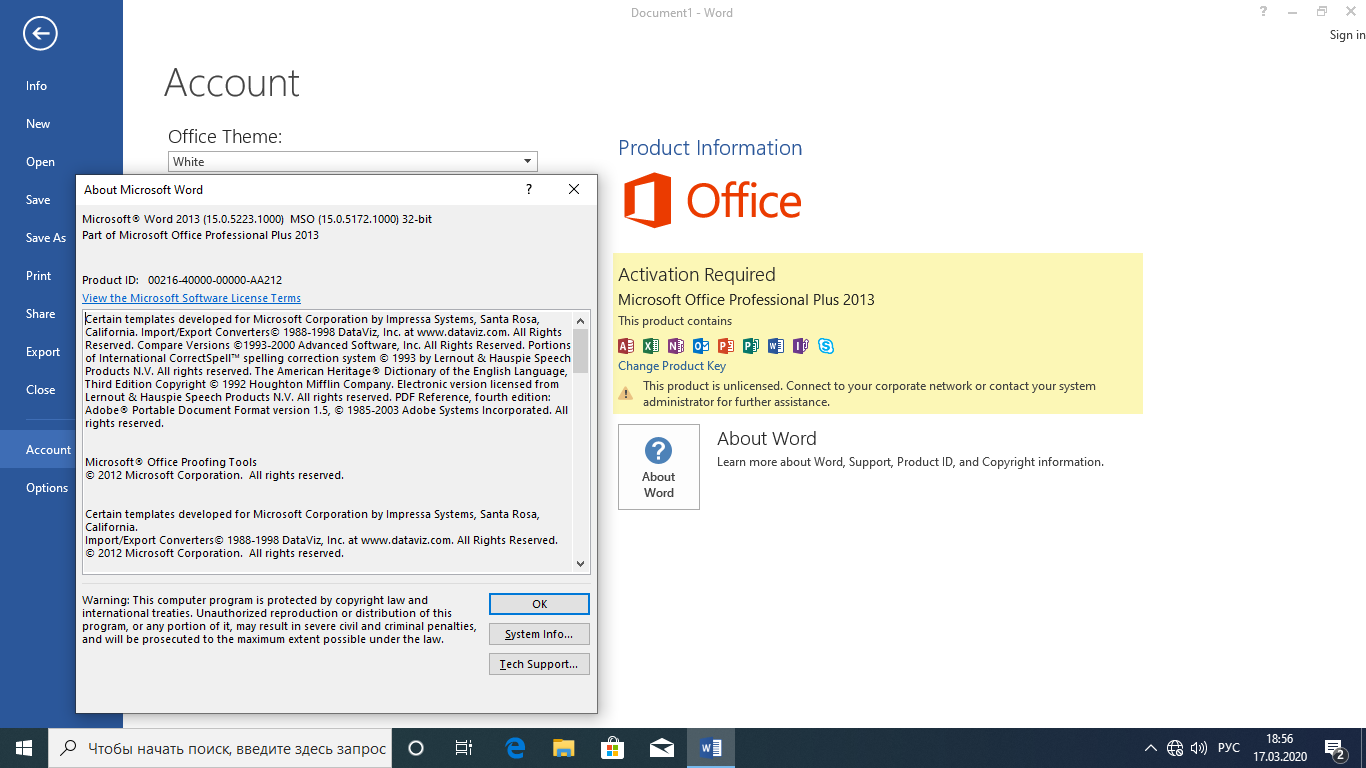Click the help question mark in About dialog
Image resolution: width=1366 pixels, height=768 pixels.
click(x=529, y=189)
